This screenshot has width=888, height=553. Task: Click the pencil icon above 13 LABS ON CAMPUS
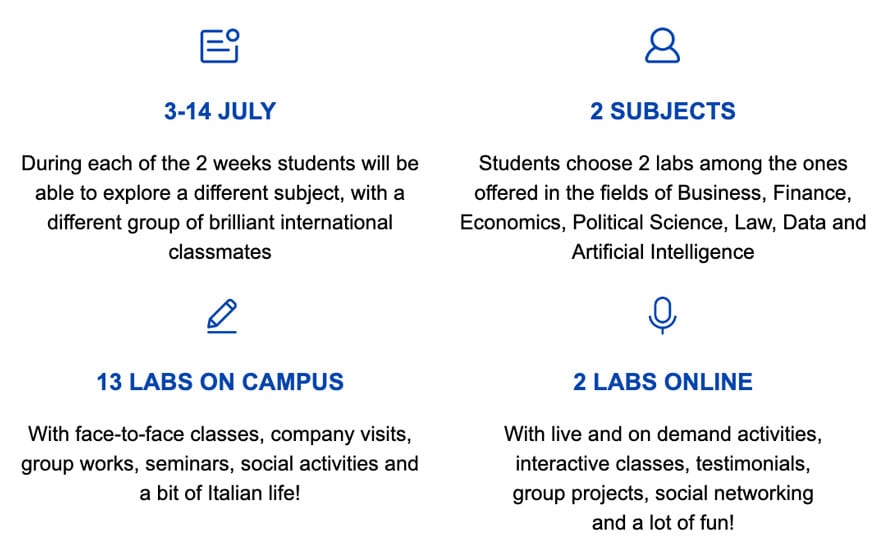[221, 316]
